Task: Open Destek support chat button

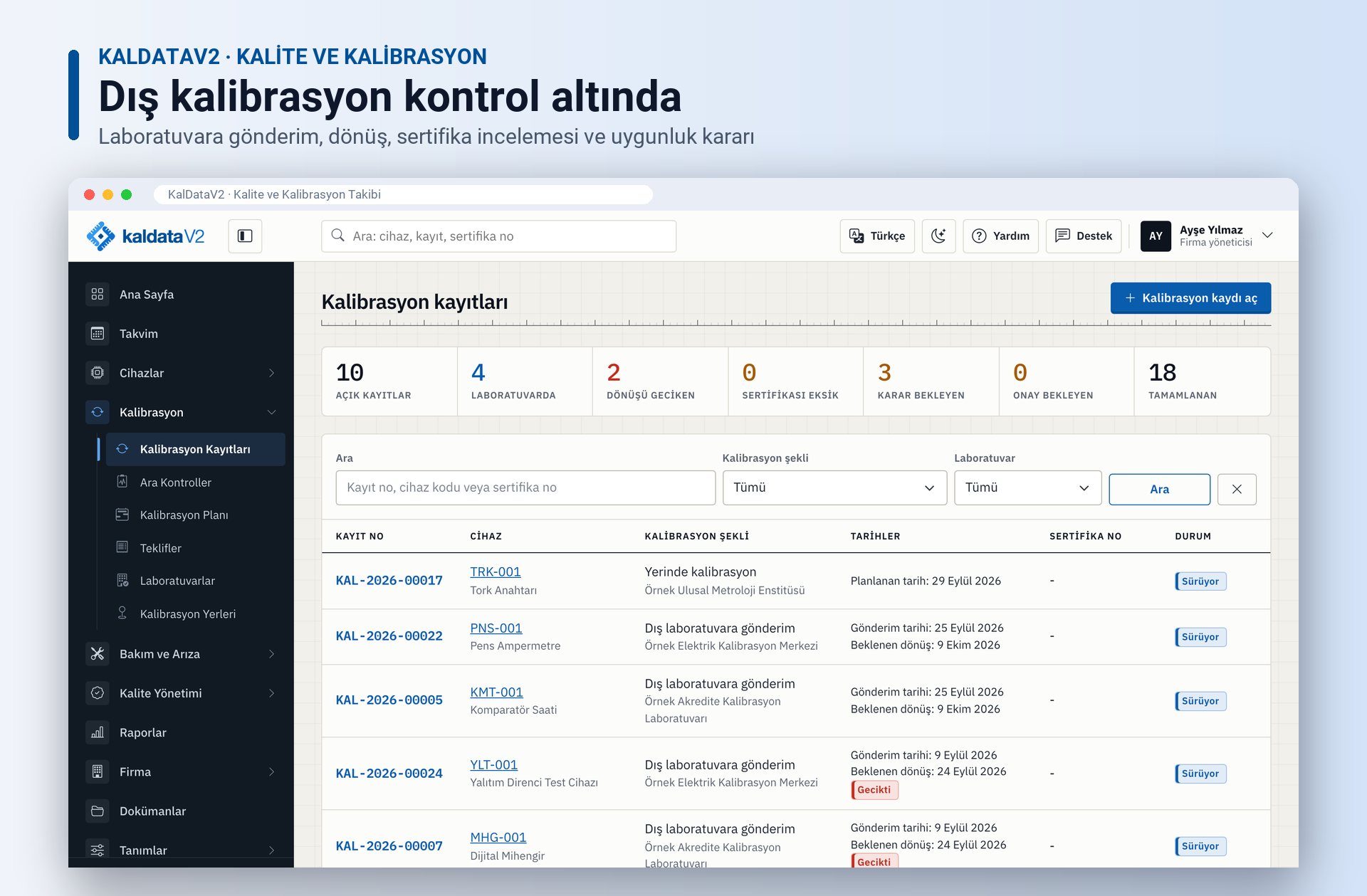Action: point(1084,236)
